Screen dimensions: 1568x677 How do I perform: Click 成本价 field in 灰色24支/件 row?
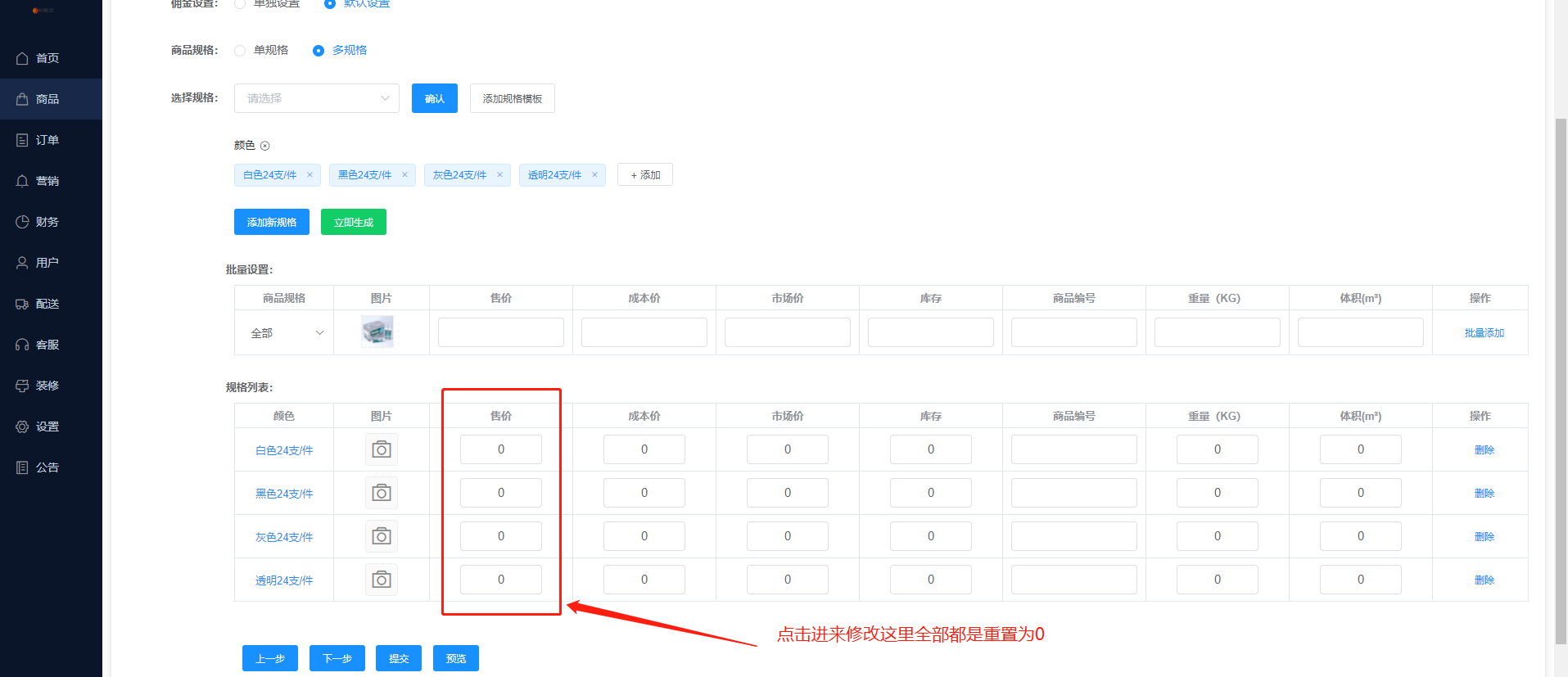click(x=644, y=536)
